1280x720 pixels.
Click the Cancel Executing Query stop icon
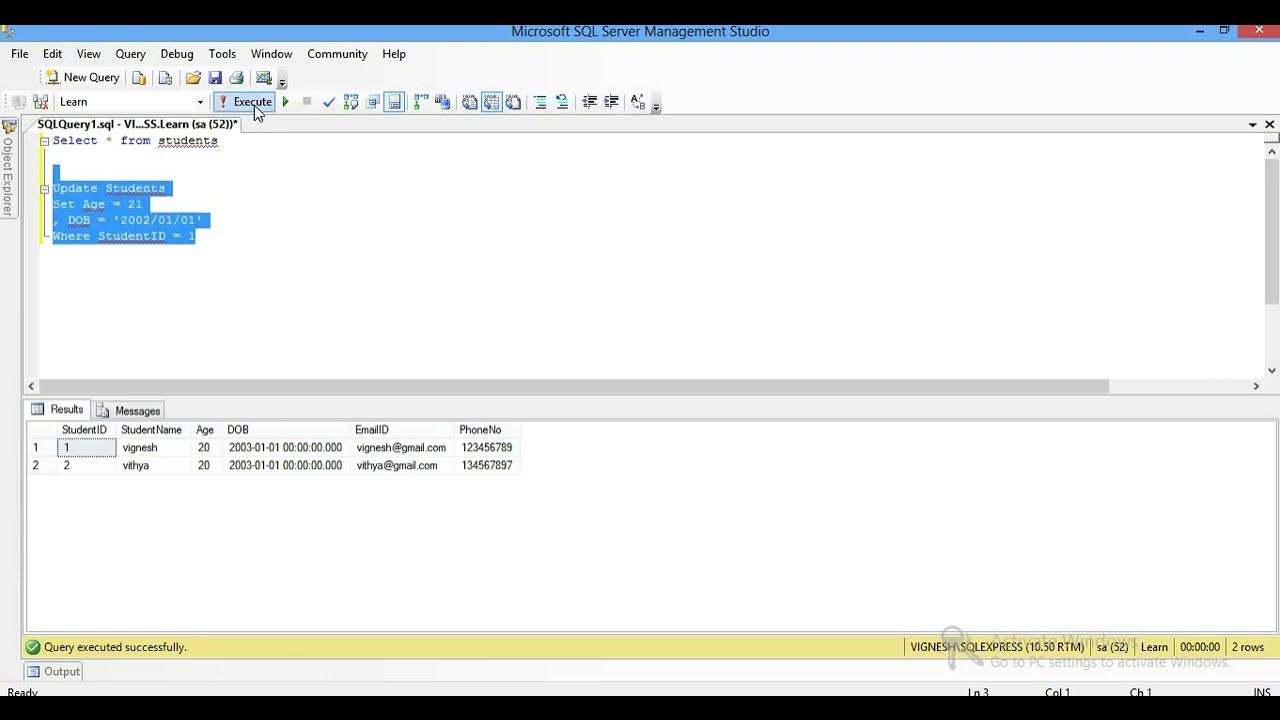[307, 101]
